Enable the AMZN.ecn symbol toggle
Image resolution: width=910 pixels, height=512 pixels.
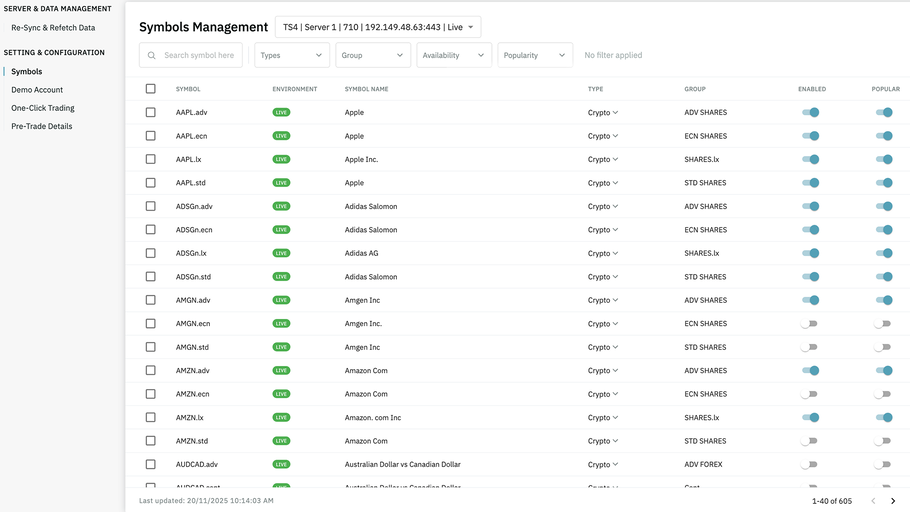click(x=809, y=394)
